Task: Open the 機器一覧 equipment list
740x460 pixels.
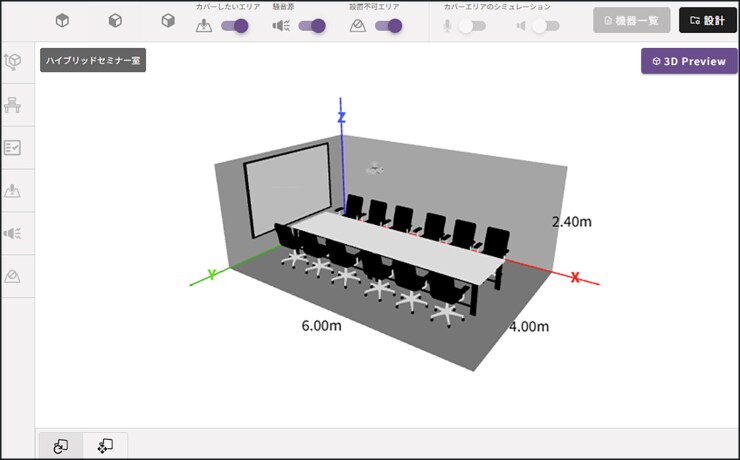Action: [x=631, y=20]
